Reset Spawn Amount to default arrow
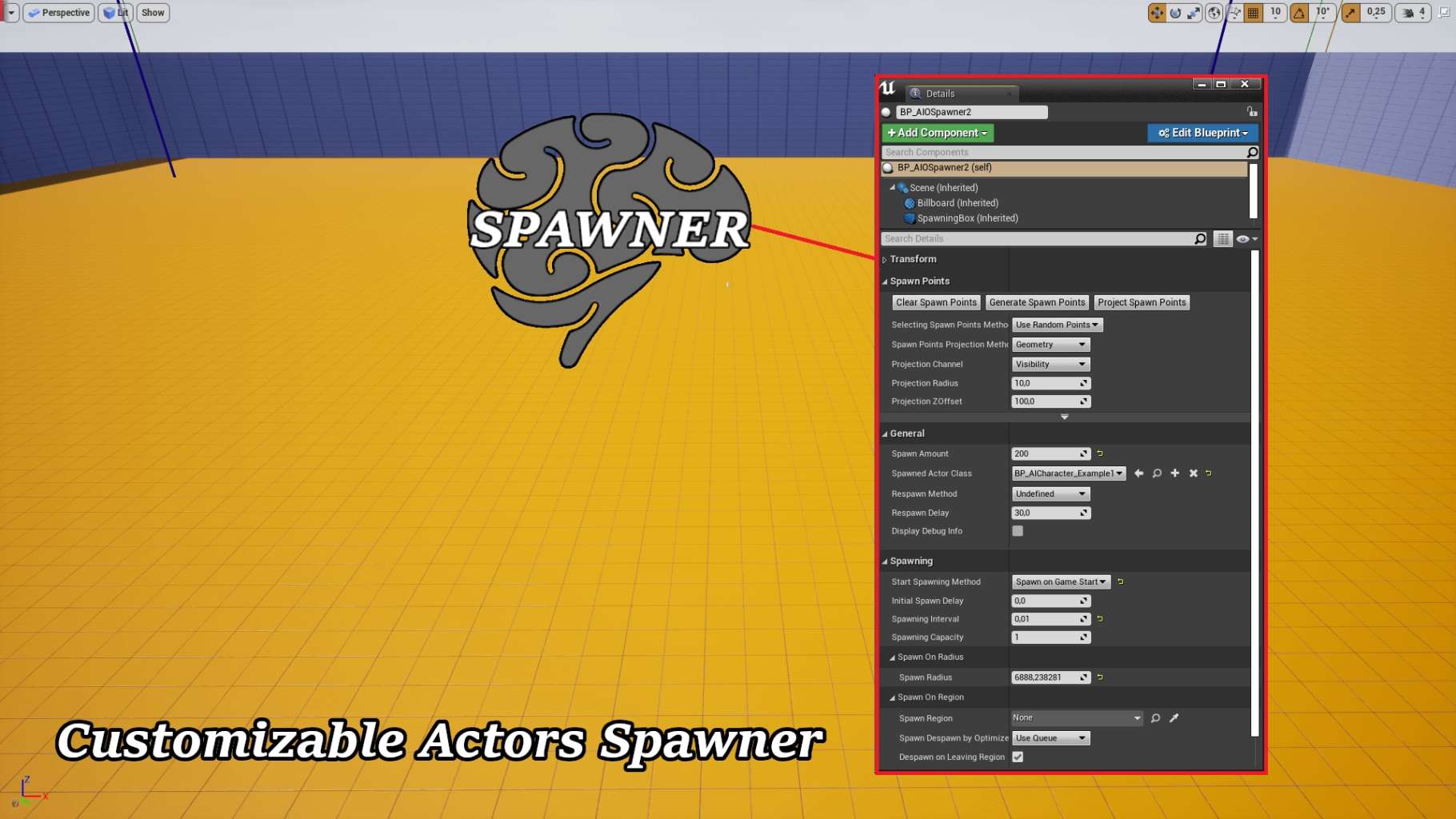The height and width of the screenshot is (819, 1456). 1100,453
